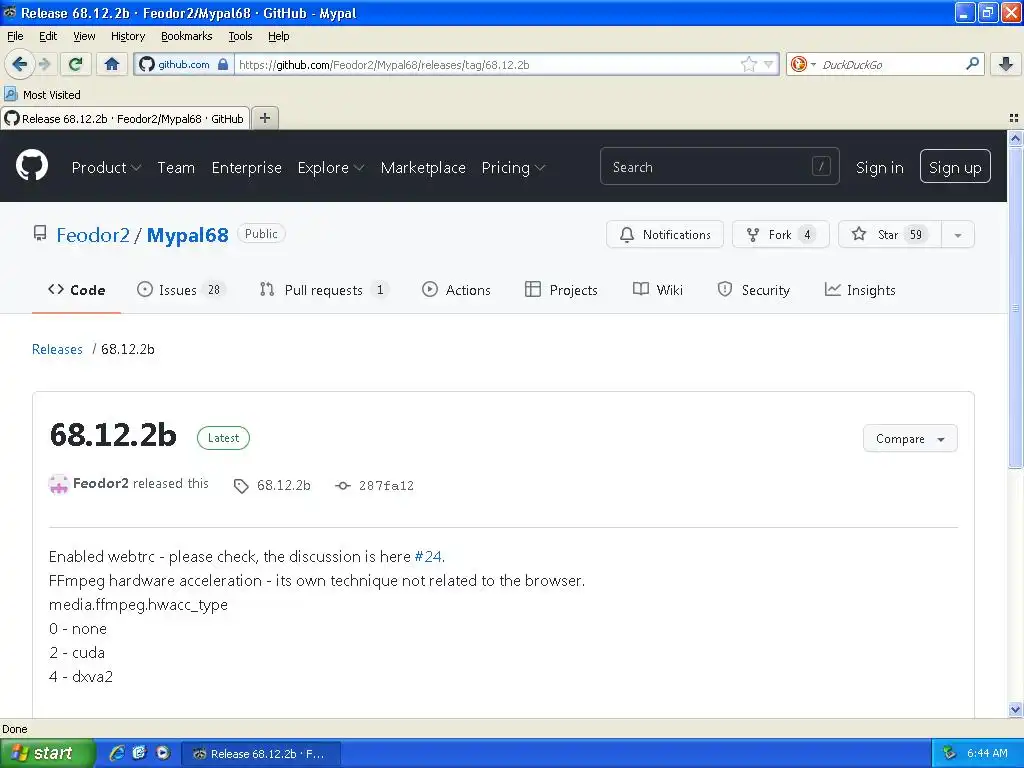Select the Code tab
The width and height of the screenshot is (1024, 768).
click(x=76, y=290)
